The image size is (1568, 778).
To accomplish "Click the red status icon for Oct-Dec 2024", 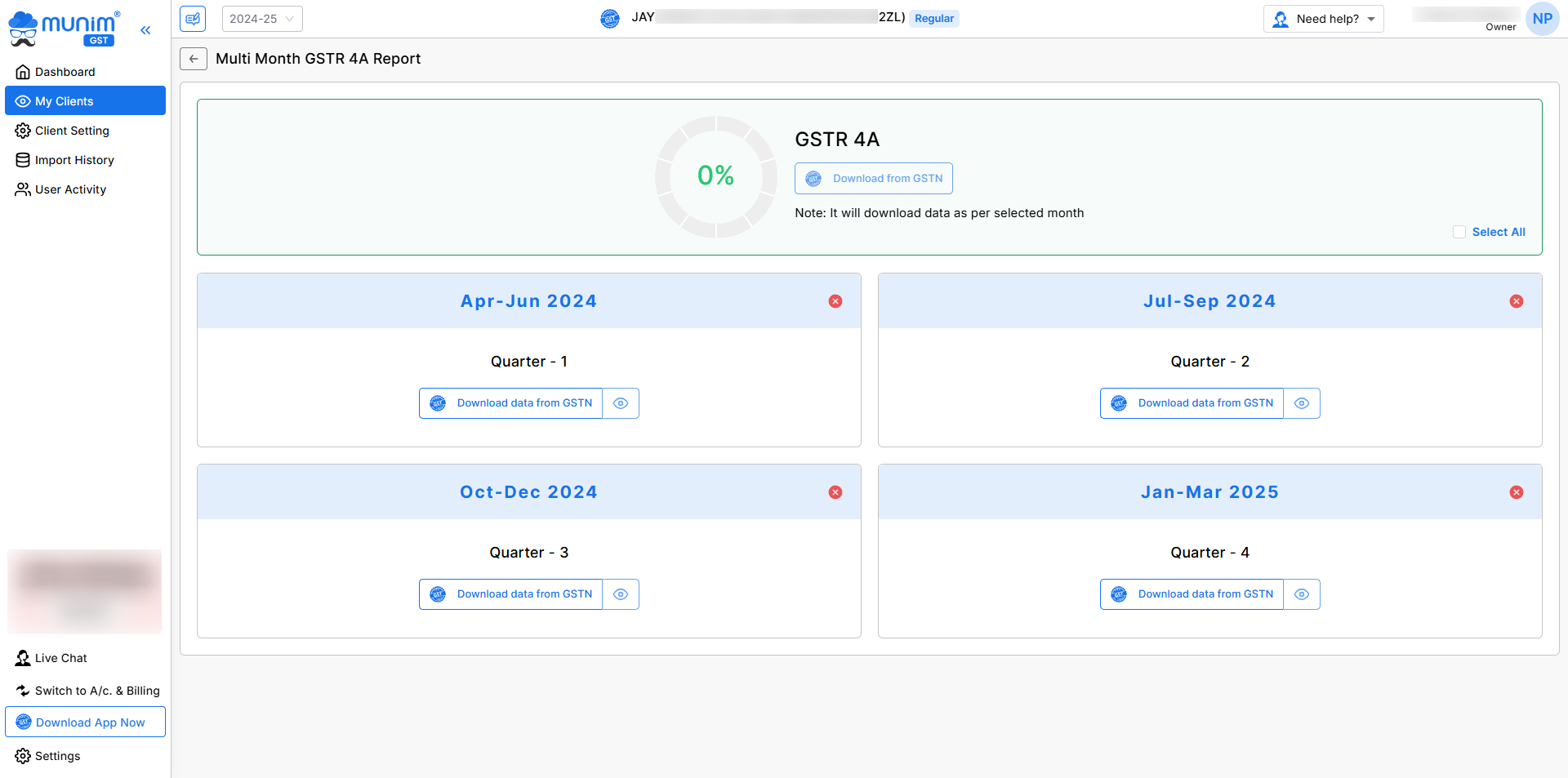I will click(835, 492).
